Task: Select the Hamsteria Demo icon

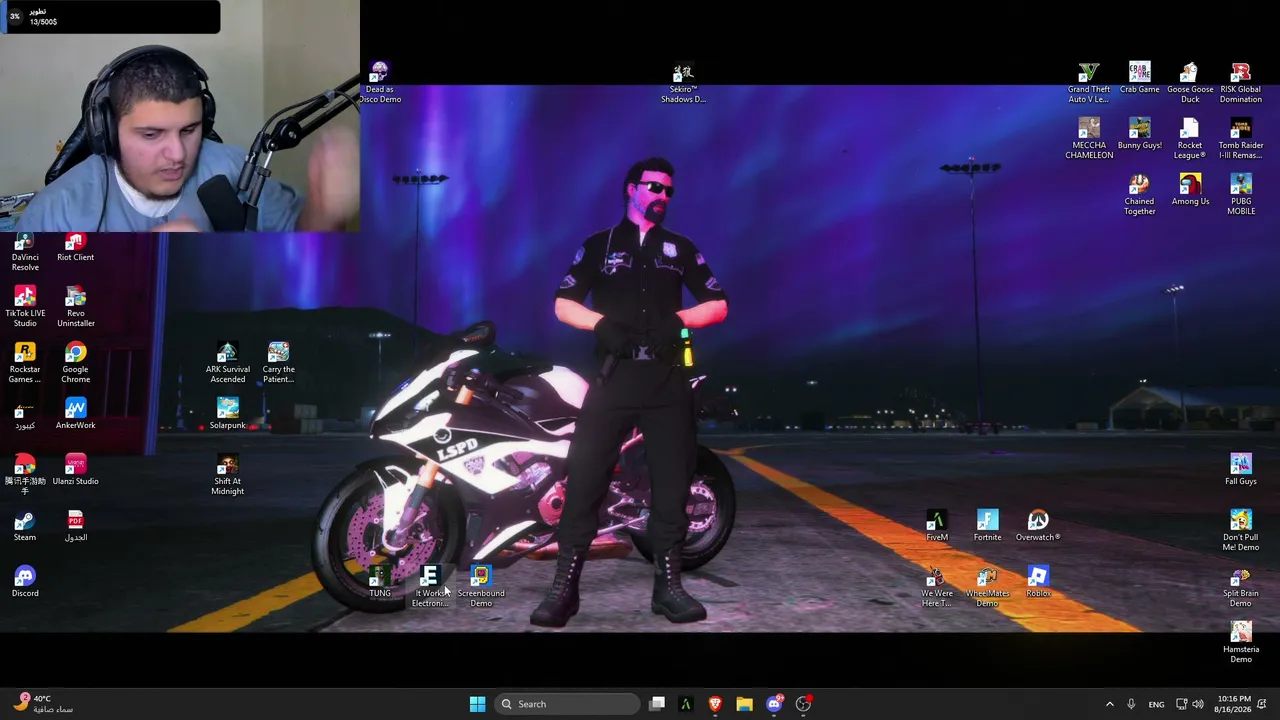Action: point(1241,643)
